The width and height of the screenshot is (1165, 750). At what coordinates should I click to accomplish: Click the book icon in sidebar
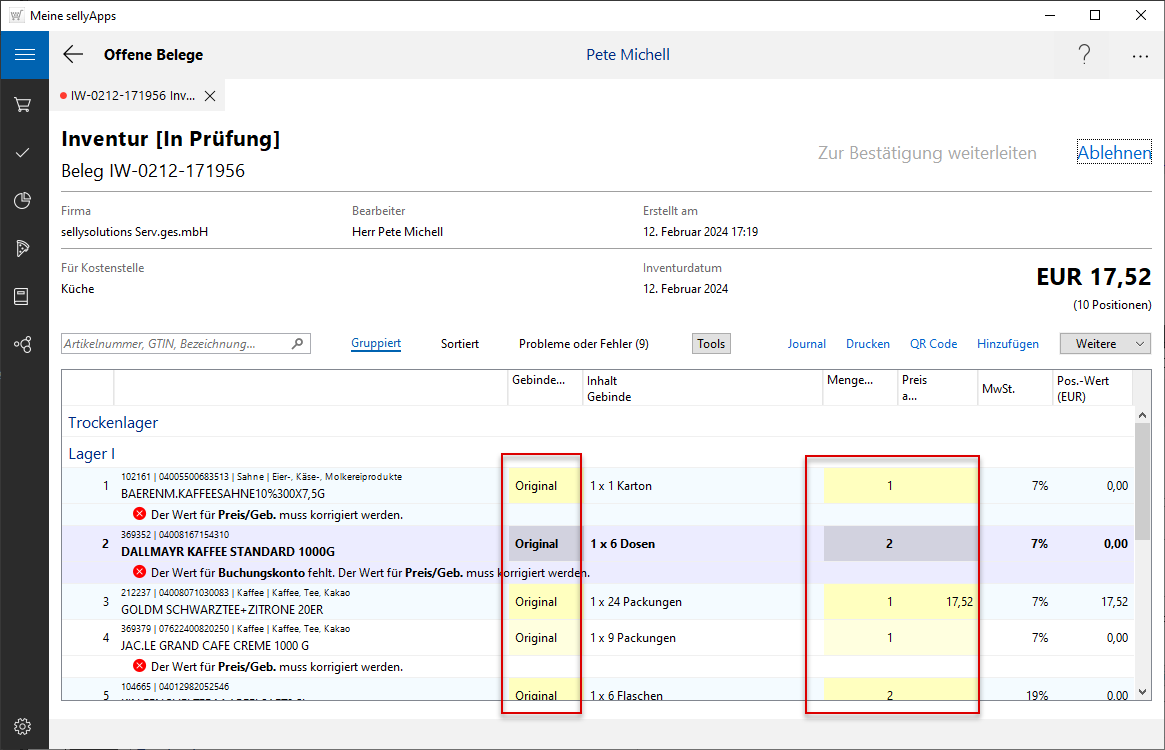(x=24, y=296)
